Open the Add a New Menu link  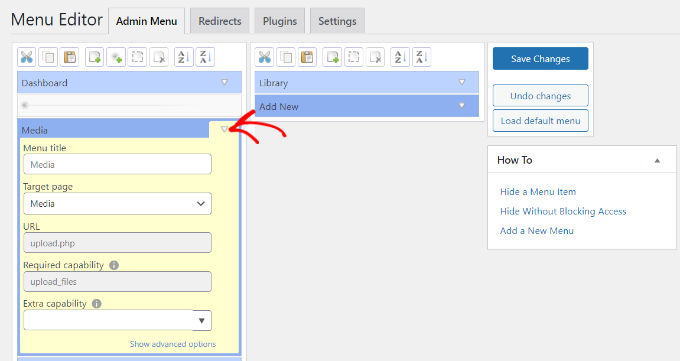click(x=536, y=231)
